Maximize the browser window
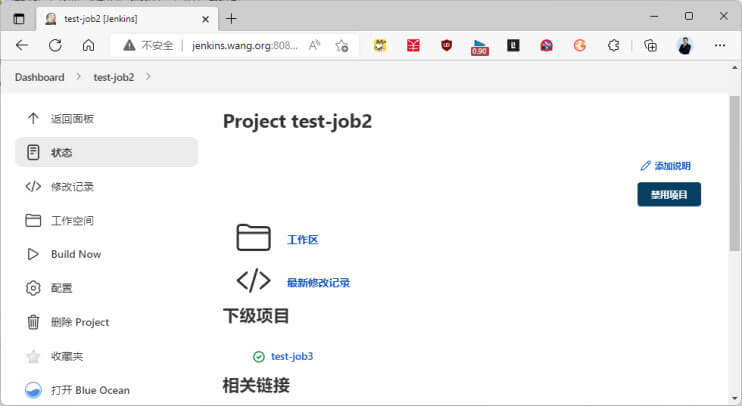Viewport: 742px width, 406px height. [689, 17]
